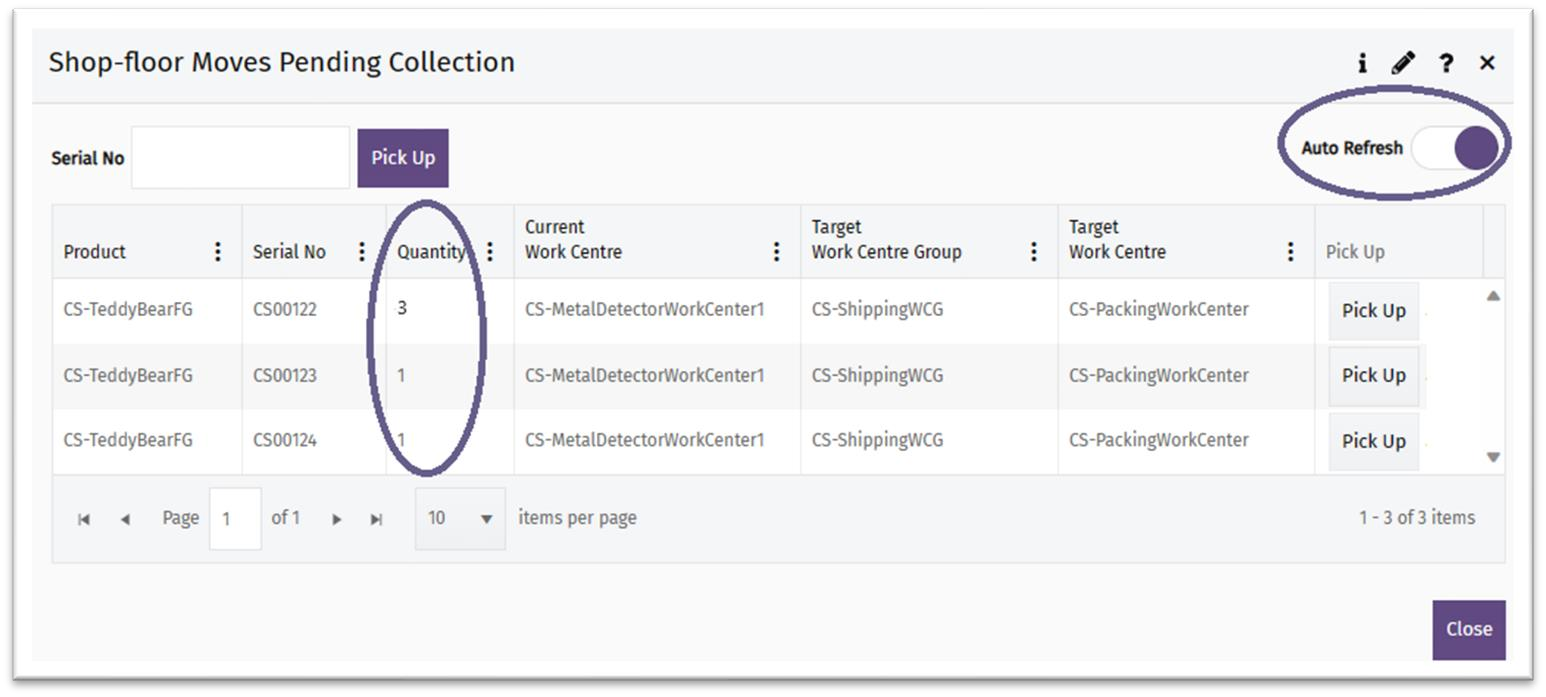The image size is (1546, 697).
Task: Click the info icon in dialog header
Action: [1362, 63]
